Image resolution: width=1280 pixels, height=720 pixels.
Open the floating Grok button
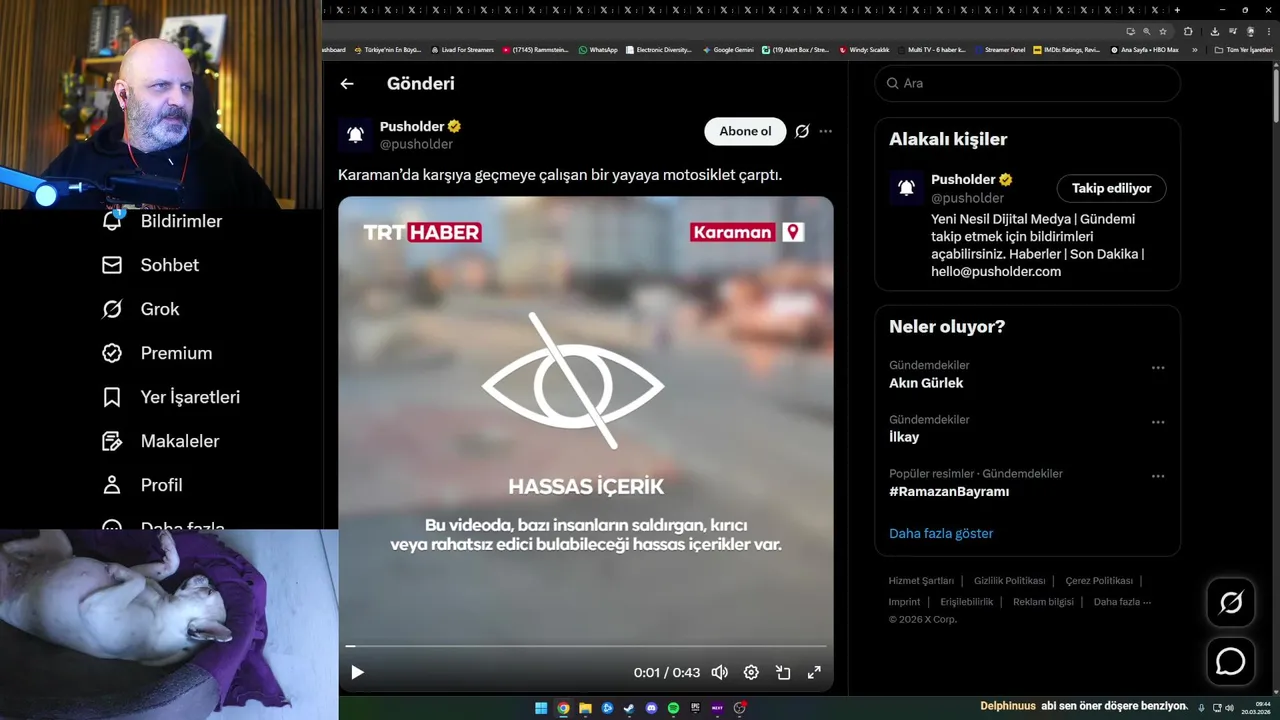coord(1230,602)
